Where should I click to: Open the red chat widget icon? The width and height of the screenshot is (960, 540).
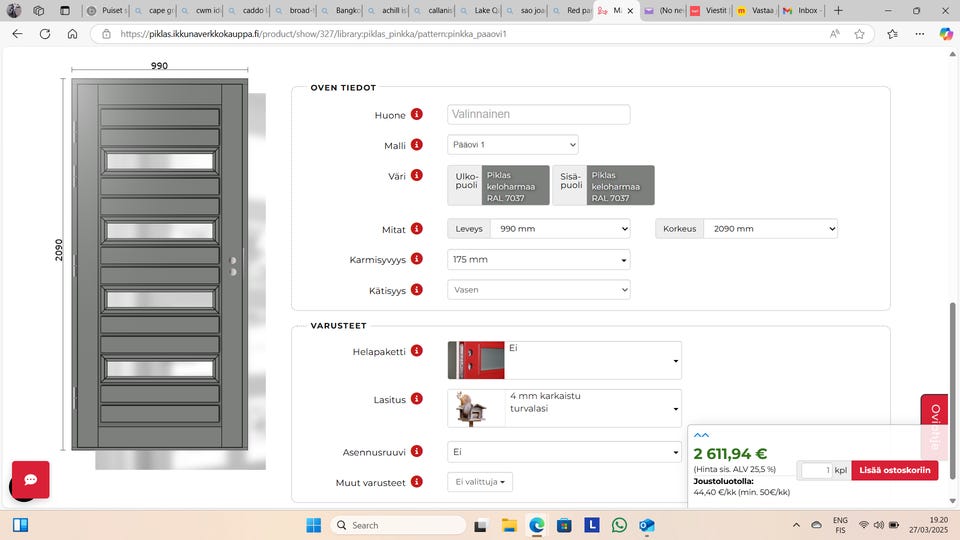[30, 480]
